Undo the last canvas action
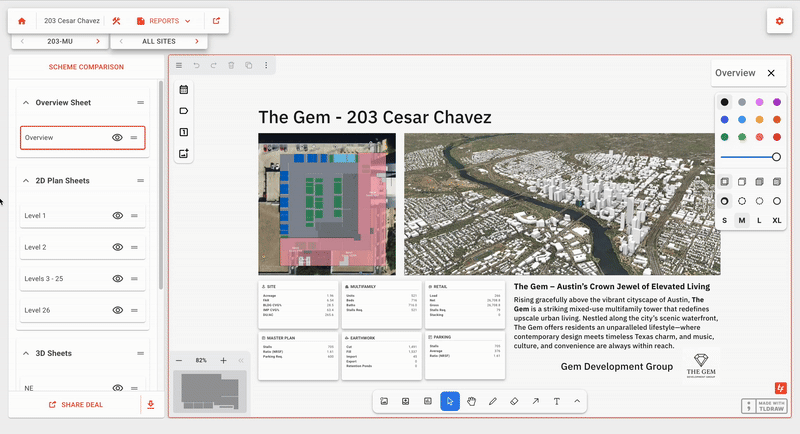 point(196,65)
